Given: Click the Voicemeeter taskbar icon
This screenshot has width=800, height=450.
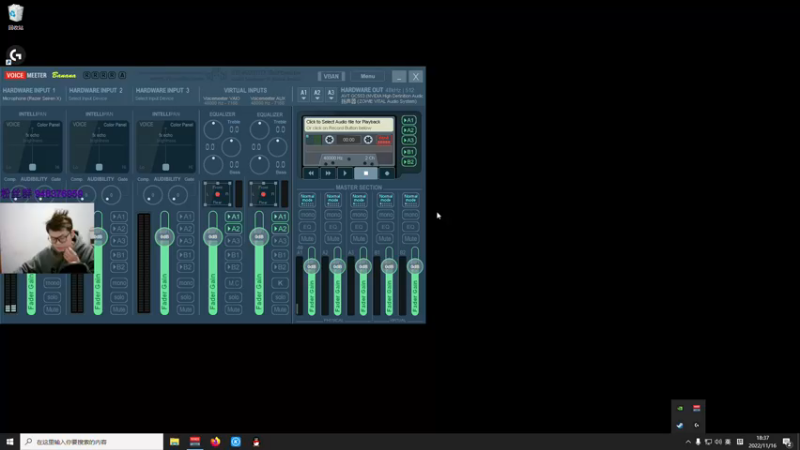Looking at the screenshot, I should [195, 441].
